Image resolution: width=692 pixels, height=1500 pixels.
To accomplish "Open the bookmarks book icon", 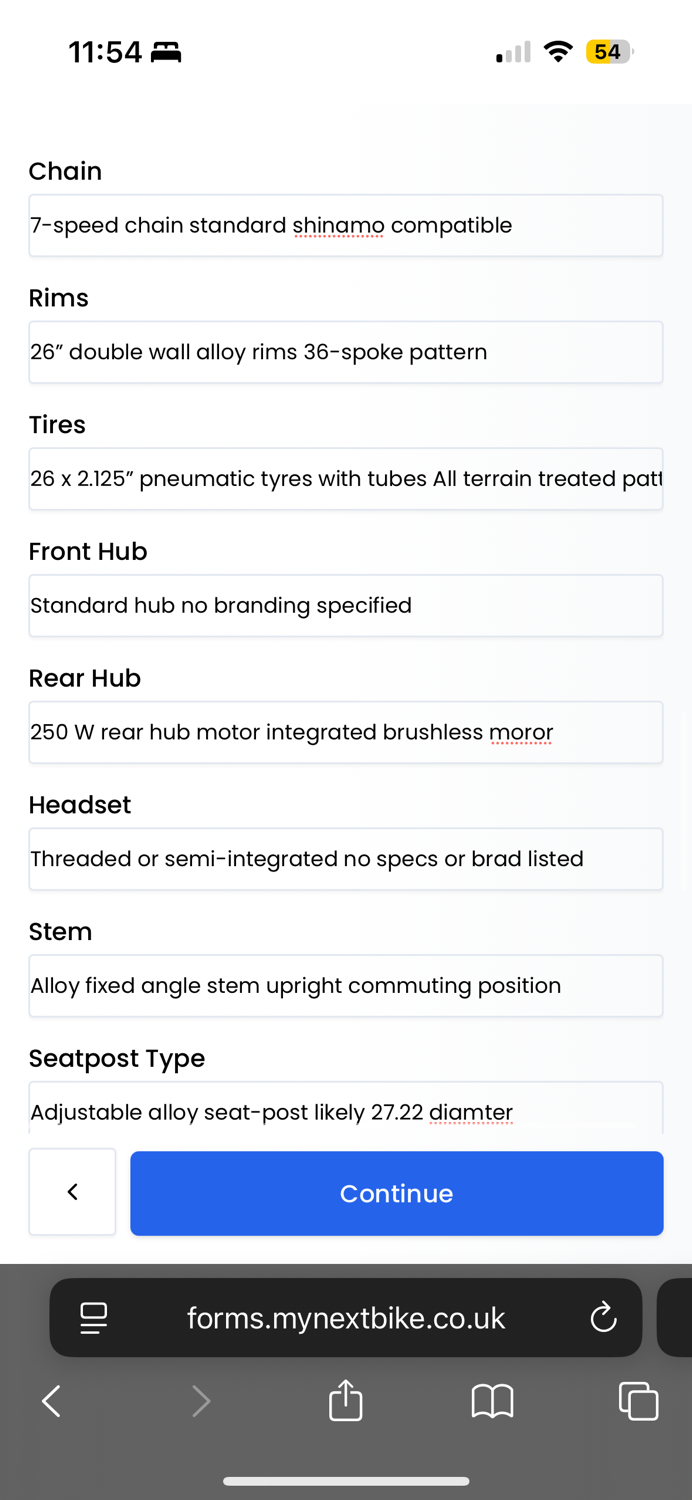I will [x=492, y=1401].
